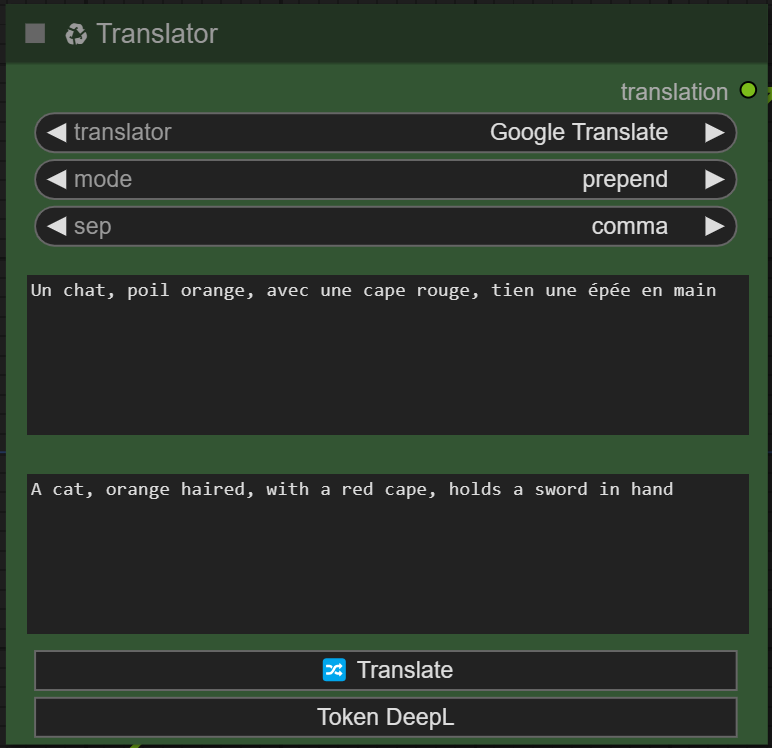Click the translation output label
This screenshot has height=748, width=772.
pos(673,92)
